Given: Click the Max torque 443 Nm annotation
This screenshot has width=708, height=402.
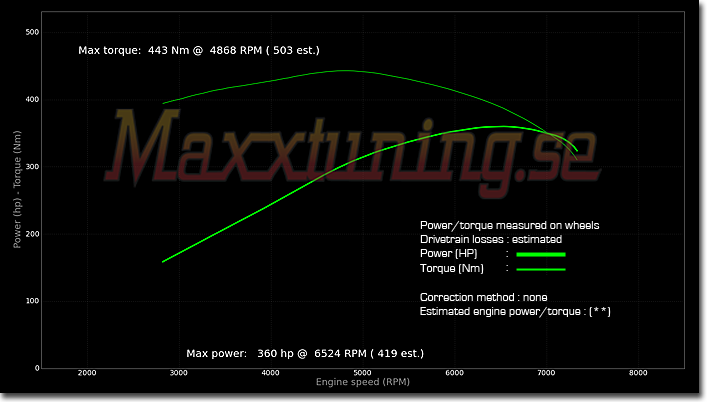Looking at the screenshot, I should (x=199, y=50).
